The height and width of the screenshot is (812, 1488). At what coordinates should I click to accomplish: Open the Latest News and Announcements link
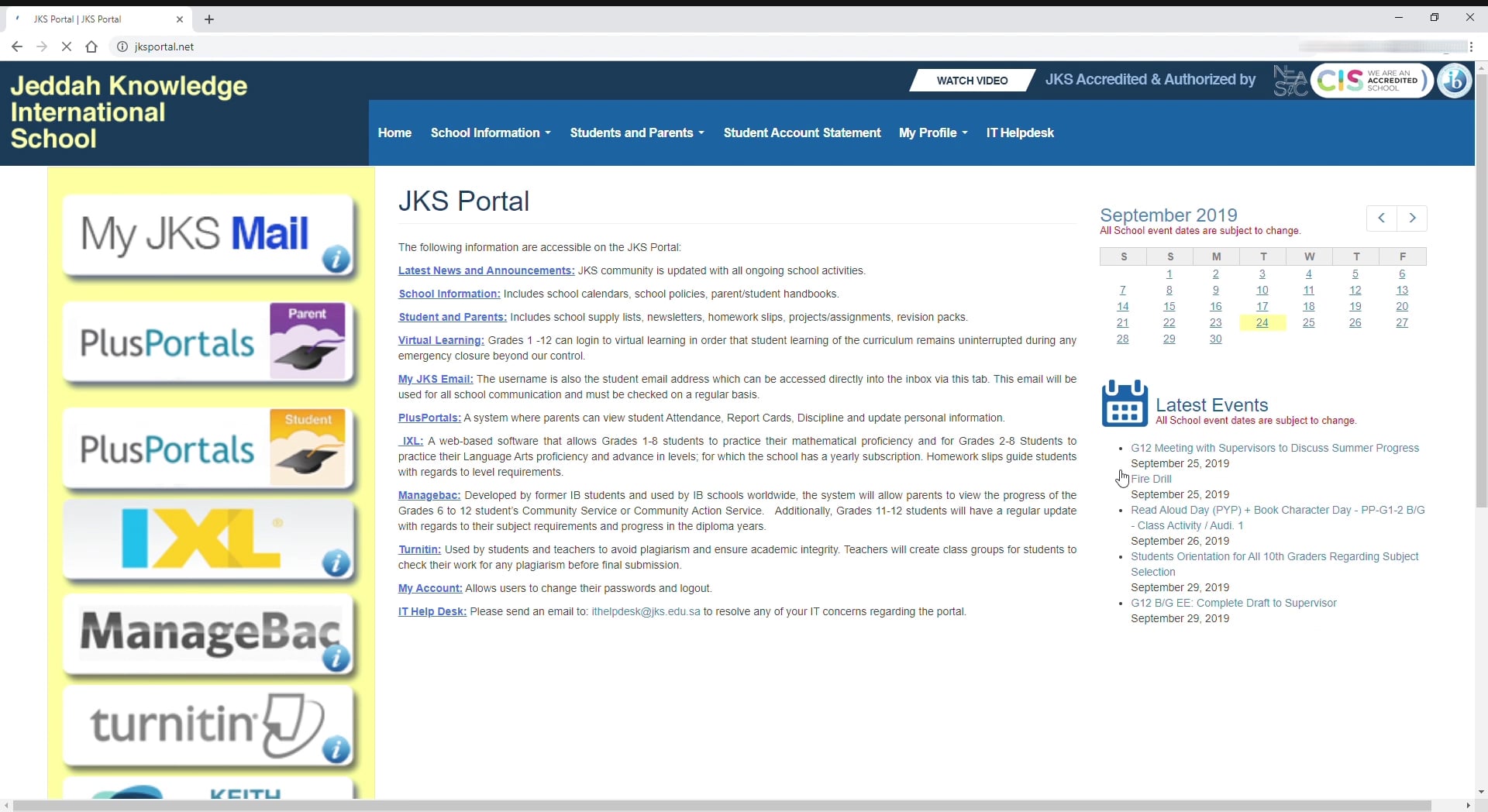(x=486, y=270)
